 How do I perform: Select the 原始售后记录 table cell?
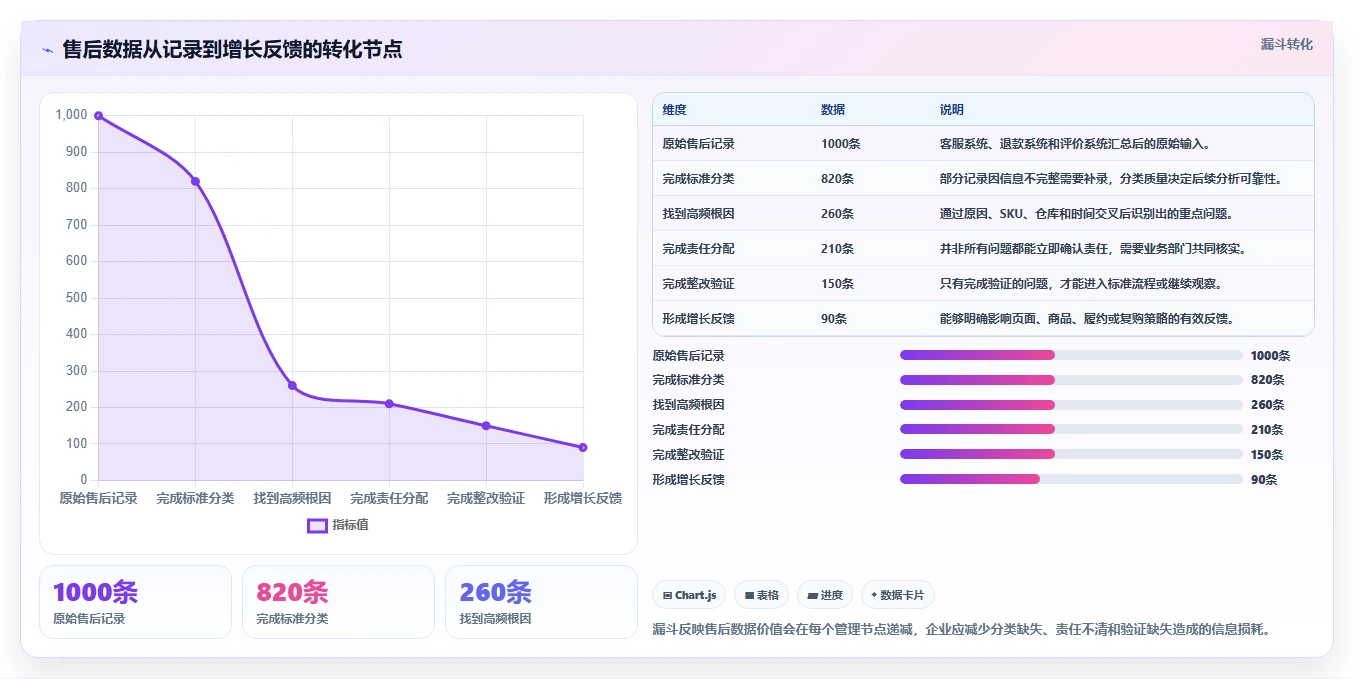[x=698, y=144]
